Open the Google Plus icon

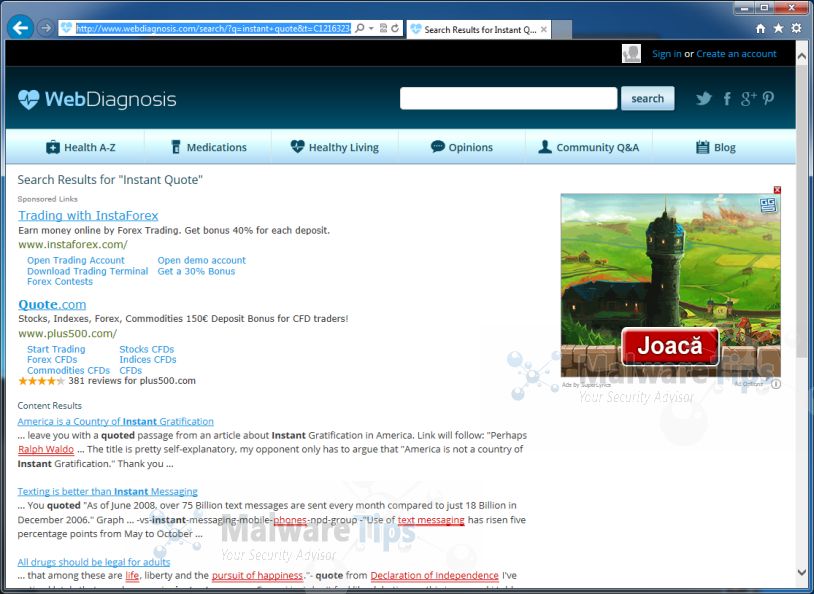click(748, 98)
